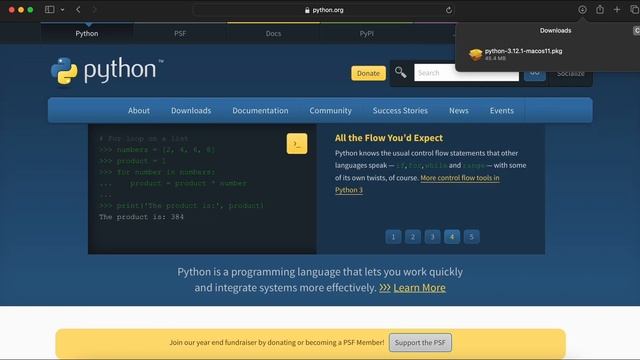Go back with the back arrow
This screenshot has width=640, height=360.
click(78, 9)
